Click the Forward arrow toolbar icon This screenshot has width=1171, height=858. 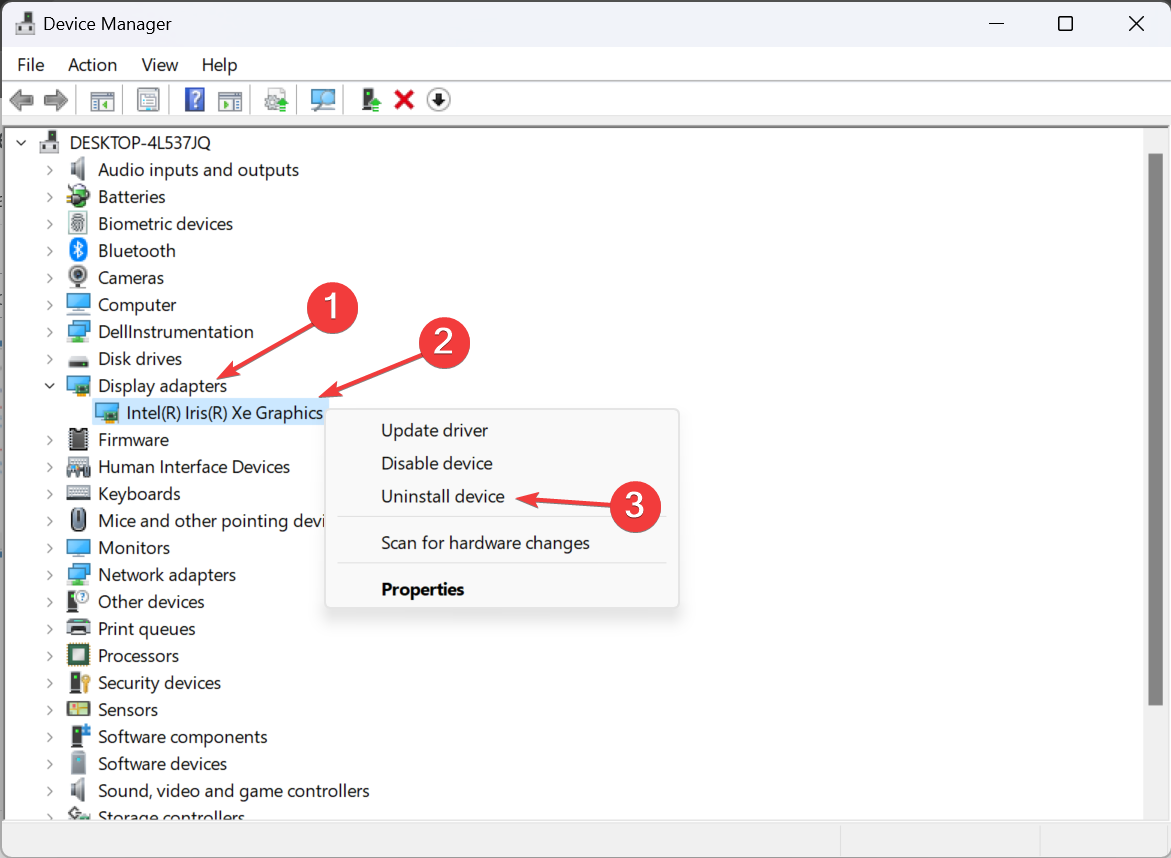(x=56, y=100)
